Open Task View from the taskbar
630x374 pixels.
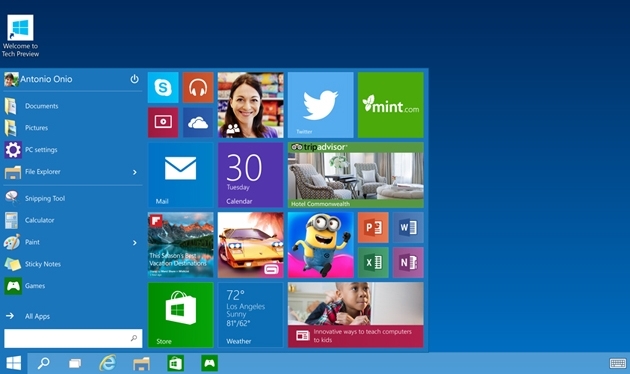75,364
